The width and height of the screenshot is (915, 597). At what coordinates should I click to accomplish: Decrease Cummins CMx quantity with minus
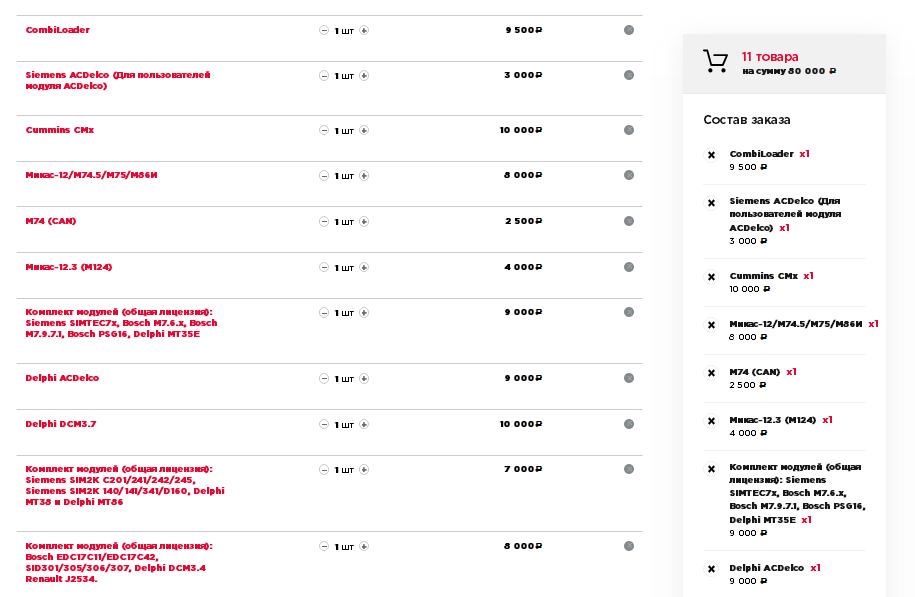click(x=323, y=130)
